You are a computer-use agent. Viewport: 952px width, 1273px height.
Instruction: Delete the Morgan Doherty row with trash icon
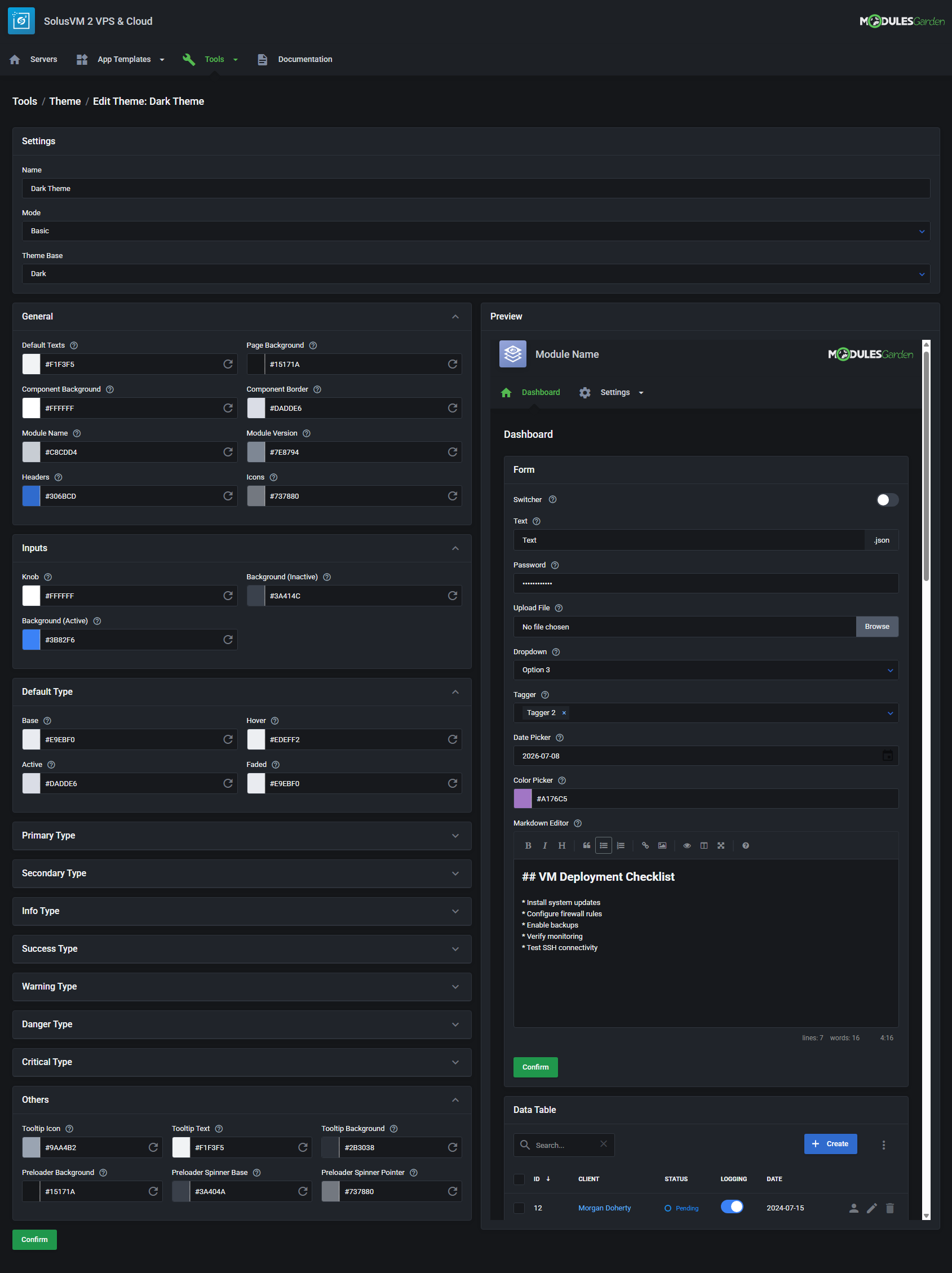890,1208
